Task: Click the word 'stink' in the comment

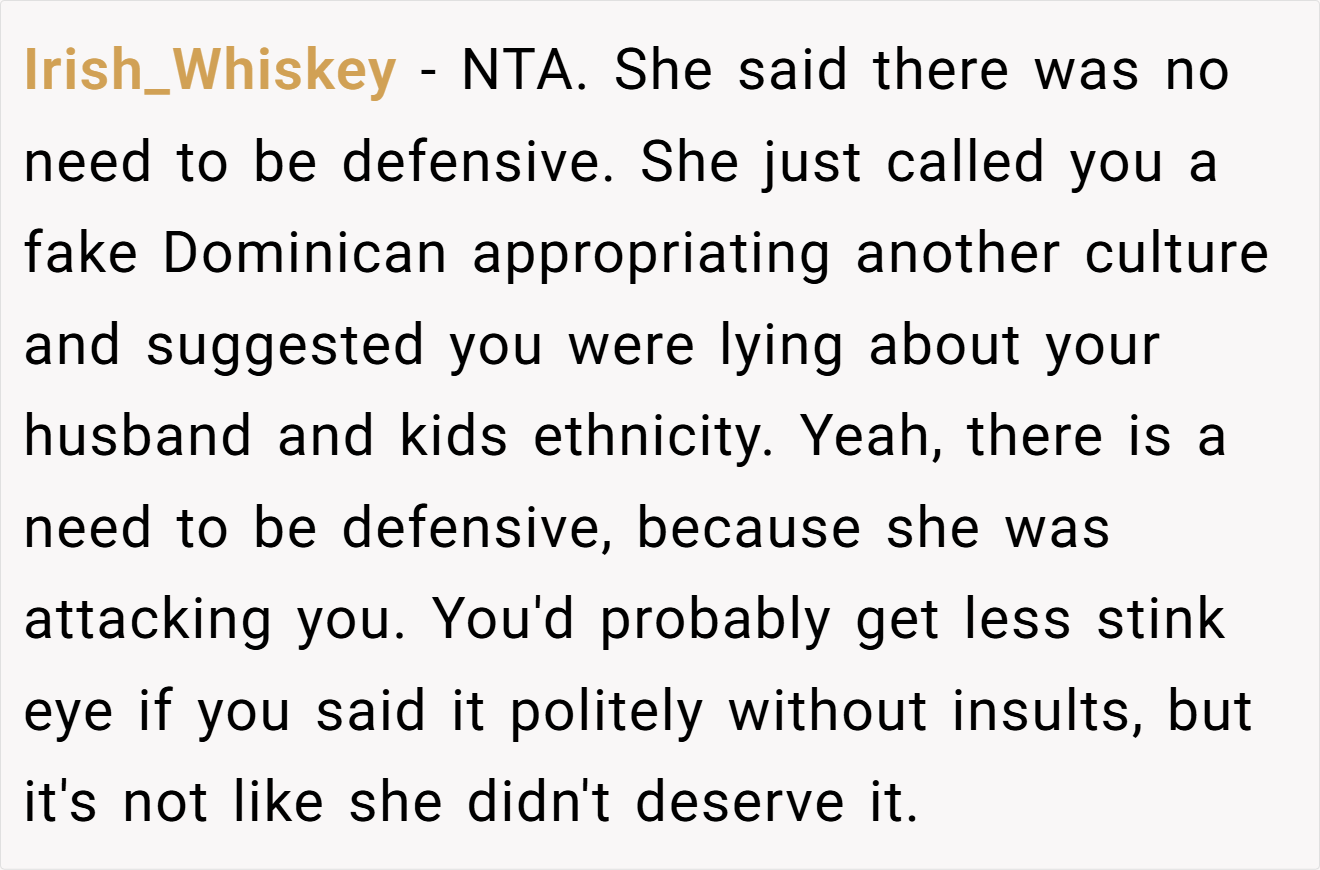Action: (x=1161, y=620)
